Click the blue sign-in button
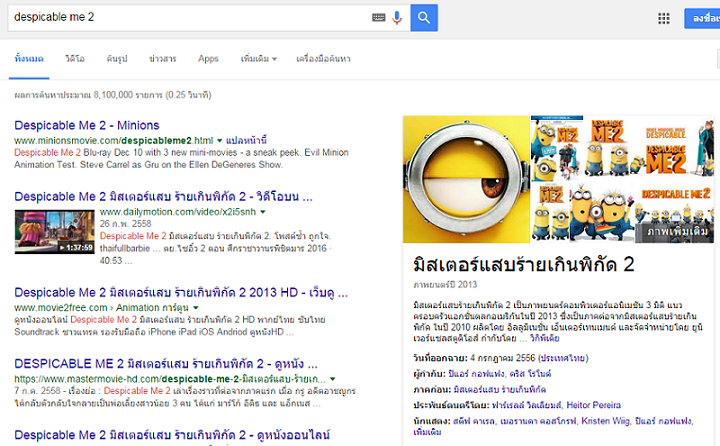The width and height of the screenshot is (720, 446). coord(702,18)
